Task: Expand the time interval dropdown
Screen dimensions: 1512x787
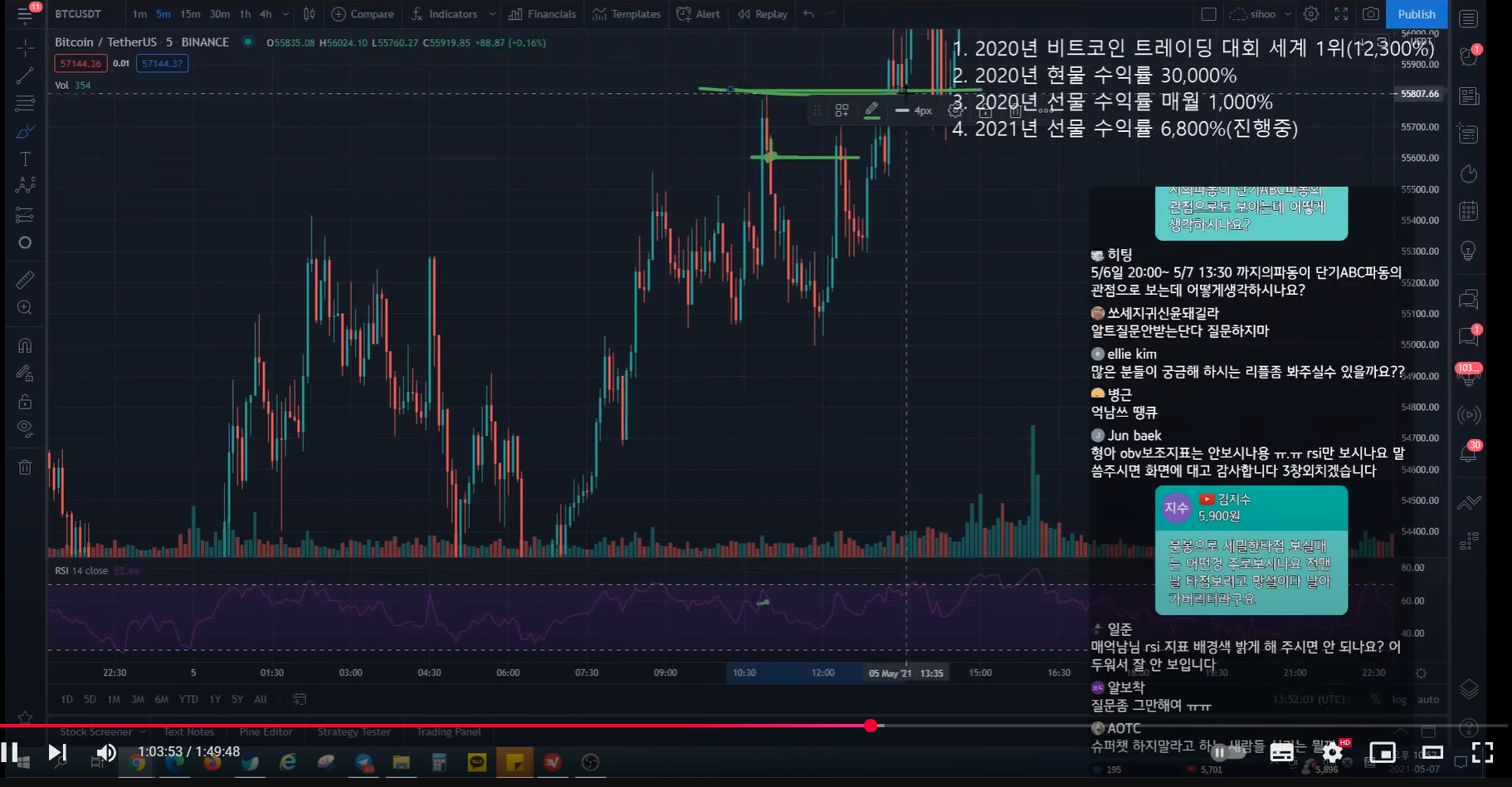Action: coord(285,14)
